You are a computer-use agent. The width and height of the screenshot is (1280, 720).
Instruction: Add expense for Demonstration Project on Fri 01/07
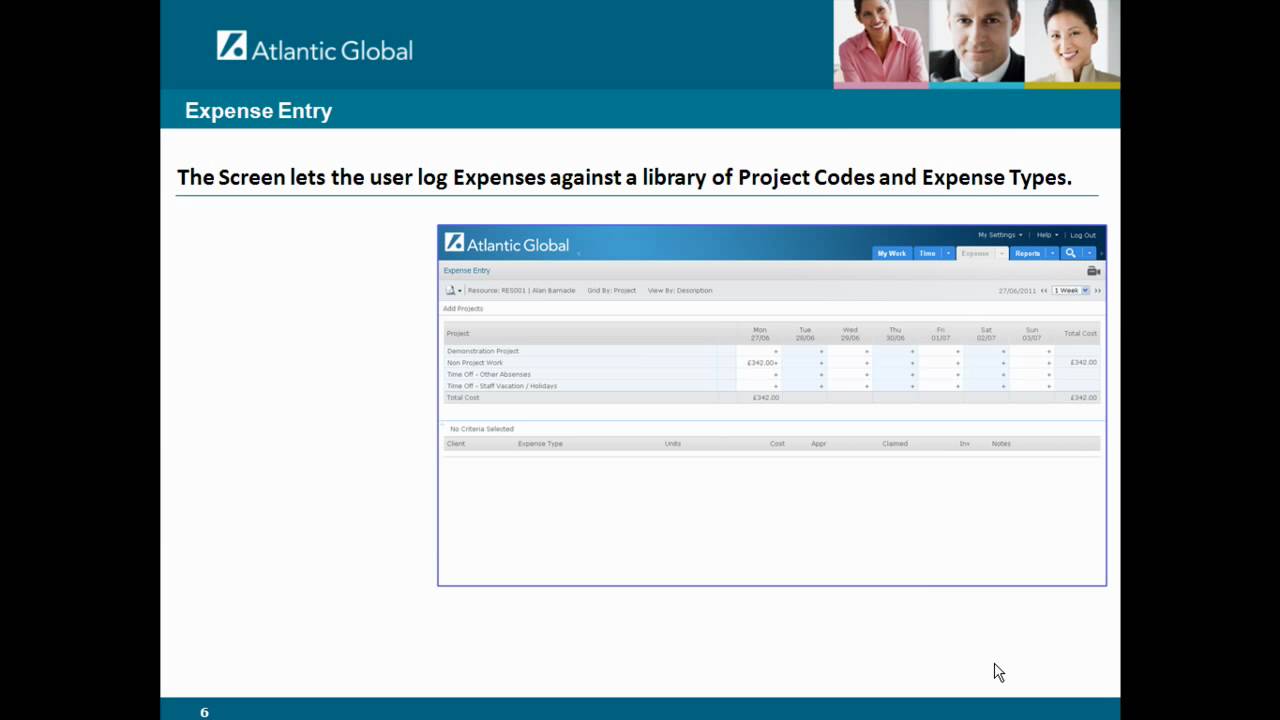(x=957, y=352)
